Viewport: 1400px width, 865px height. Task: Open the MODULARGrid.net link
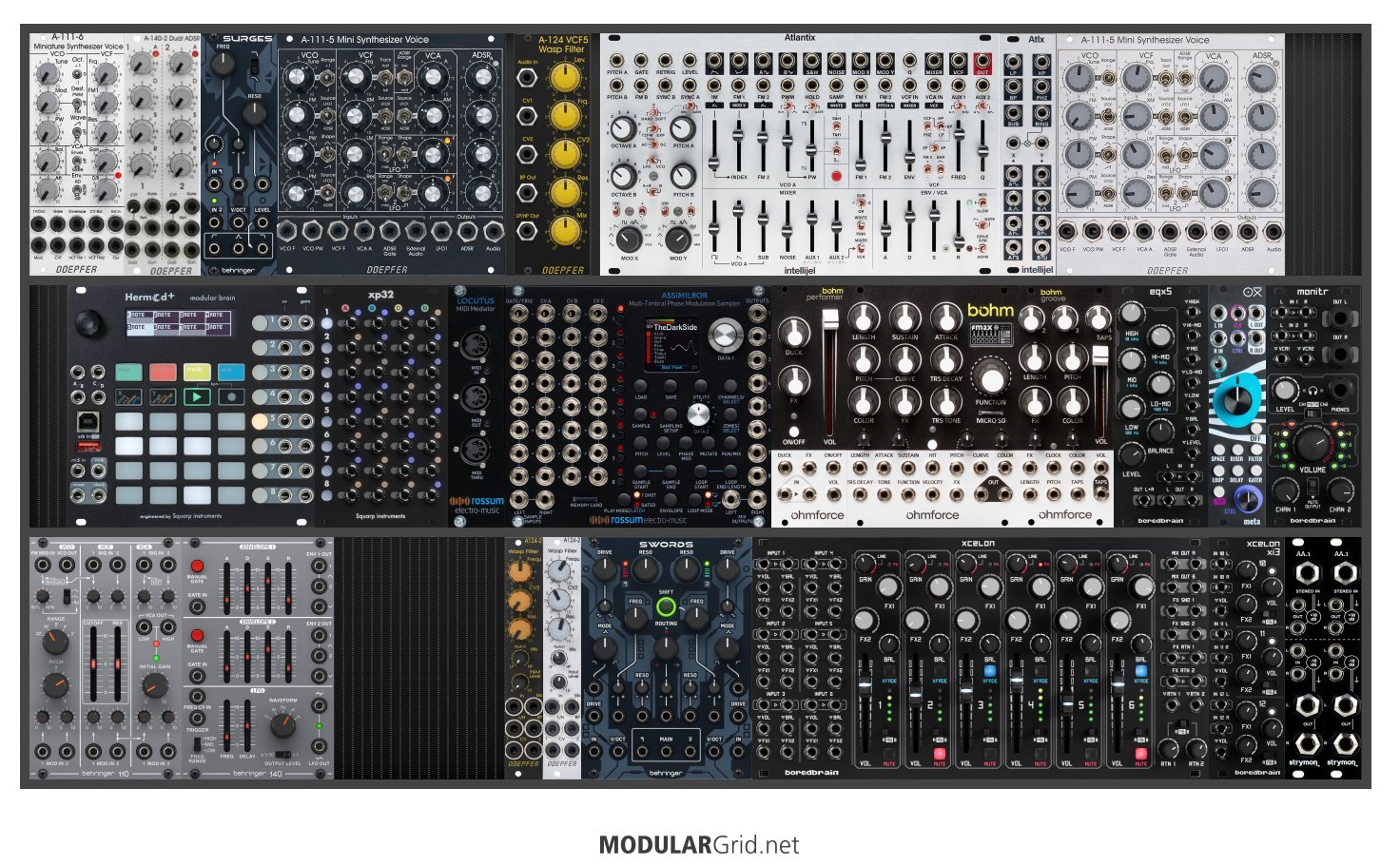[699, 845]
